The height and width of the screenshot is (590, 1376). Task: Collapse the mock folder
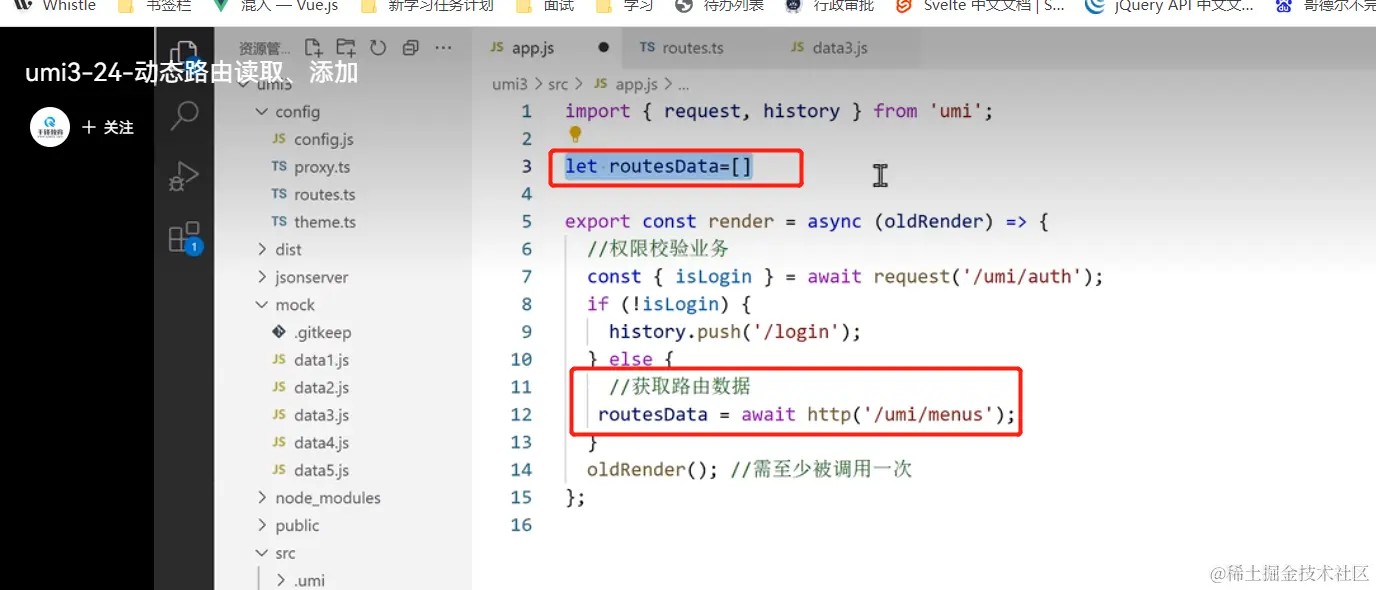tap(286, 305)
